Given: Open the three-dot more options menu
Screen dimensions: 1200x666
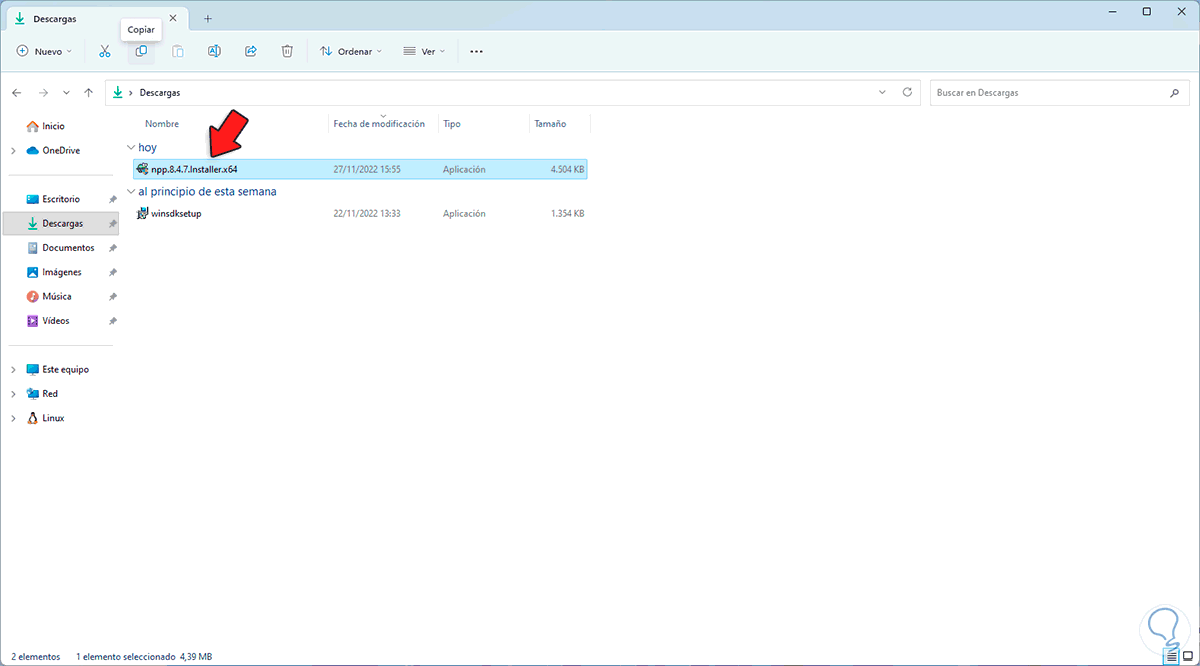Looking at the screenshot, I should click(476, 51).
